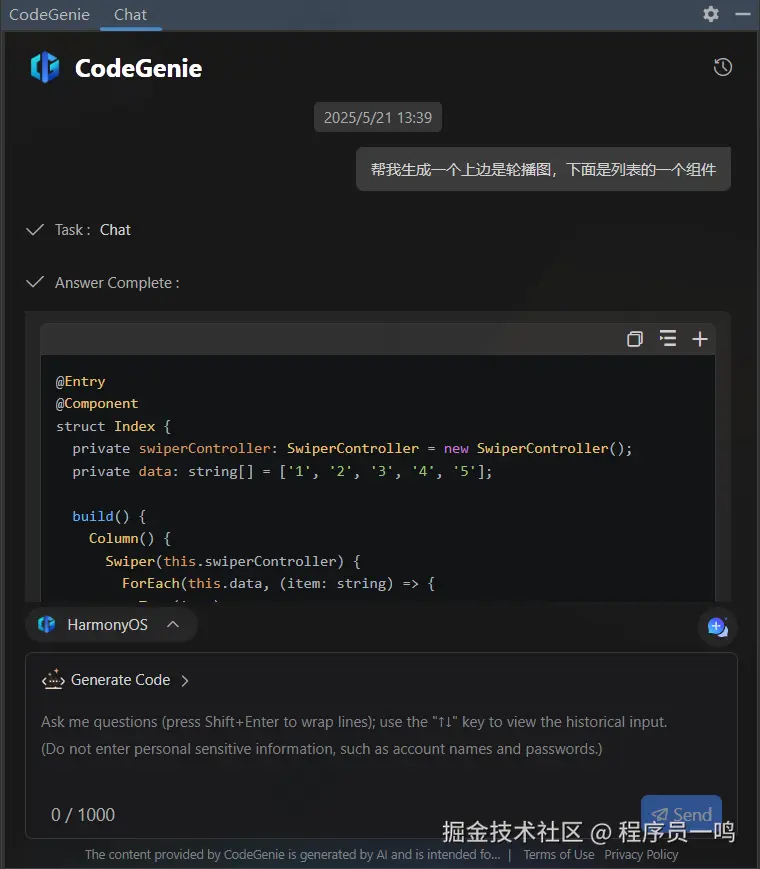Screen dimensions: 760x869
Task: Click the 'struct Index {' code line
Action: (x=113, y=426)
